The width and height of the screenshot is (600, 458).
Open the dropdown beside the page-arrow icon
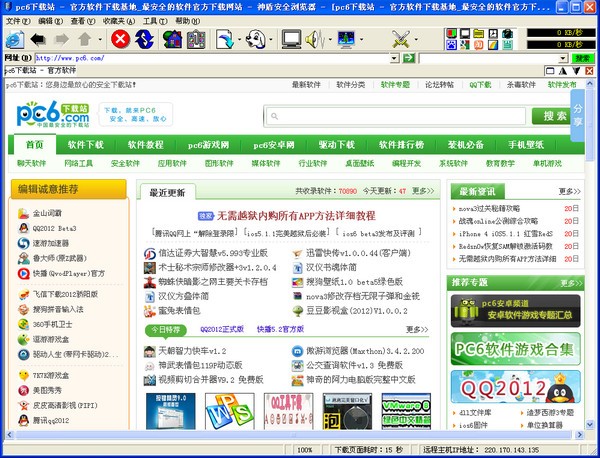[239, 39]
